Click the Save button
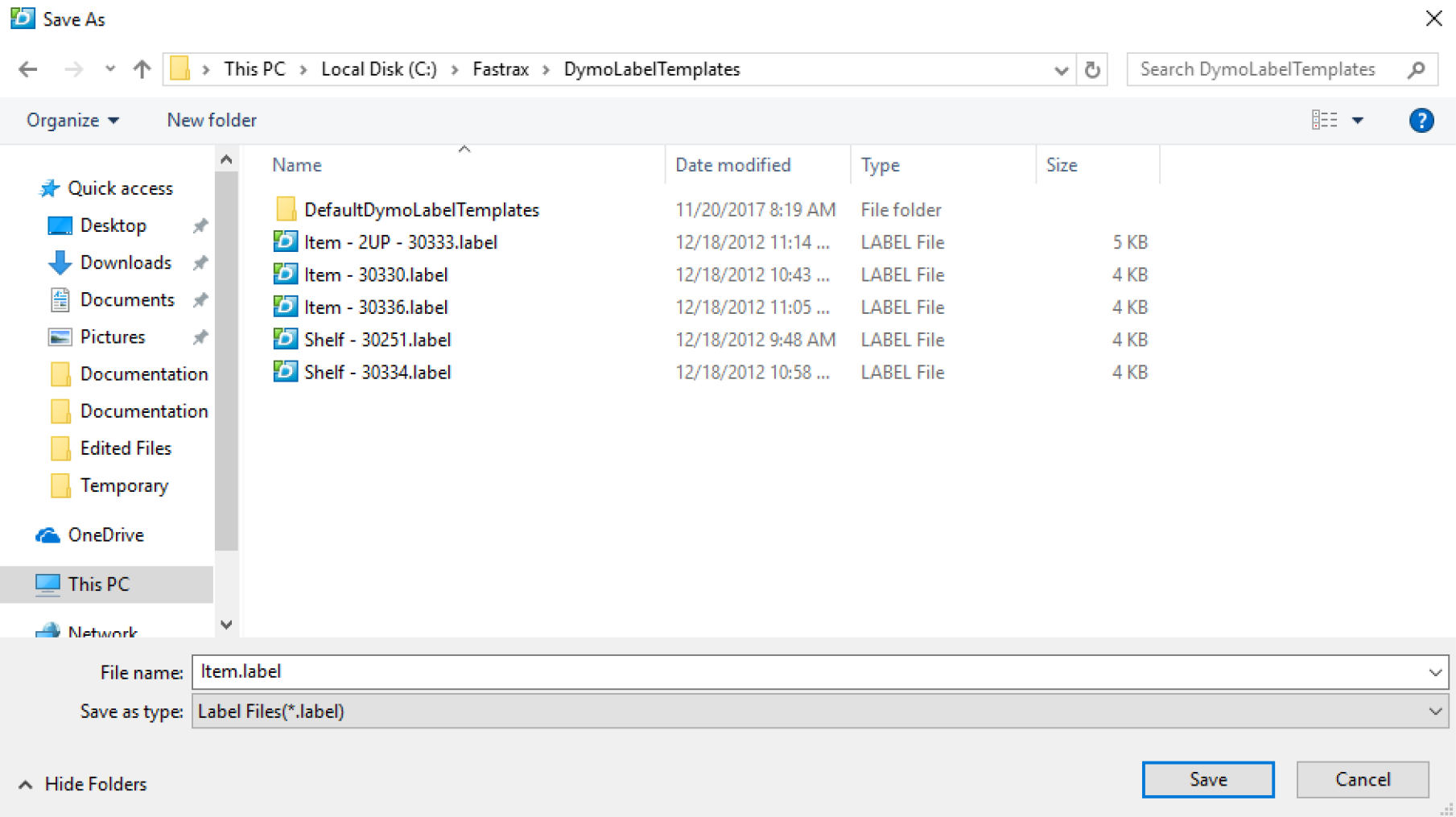 pyautogui.click(x=1208, y=779)
